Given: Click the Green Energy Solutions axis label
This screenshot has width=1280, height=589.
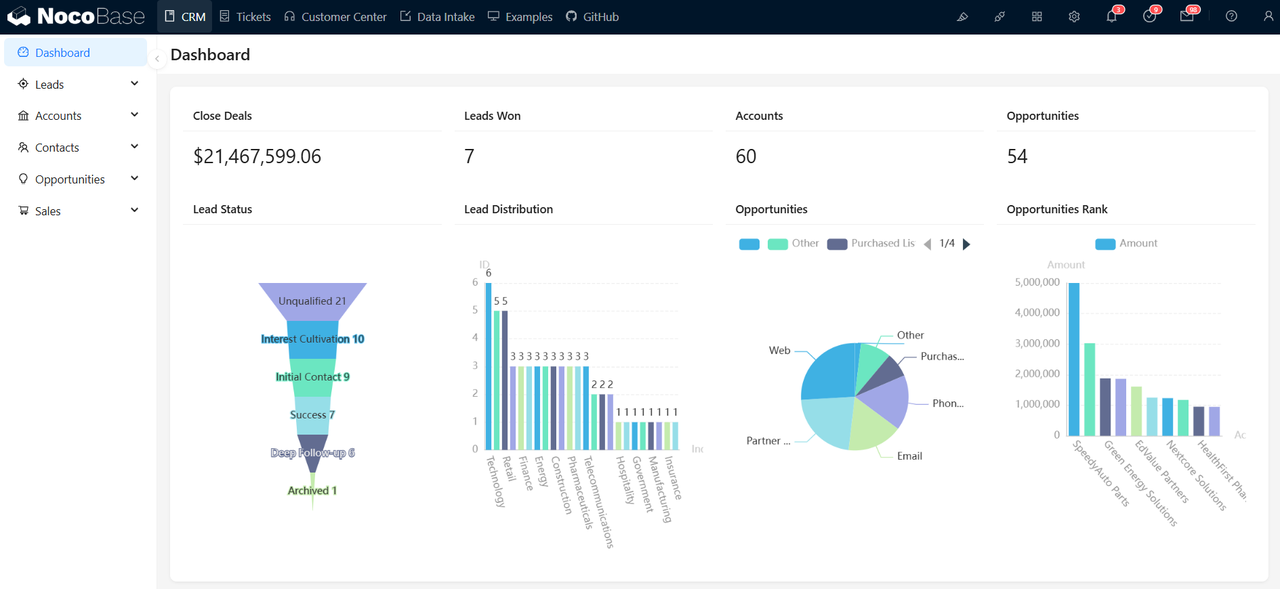Looking at the screenshot, I should coord(1140,484).
